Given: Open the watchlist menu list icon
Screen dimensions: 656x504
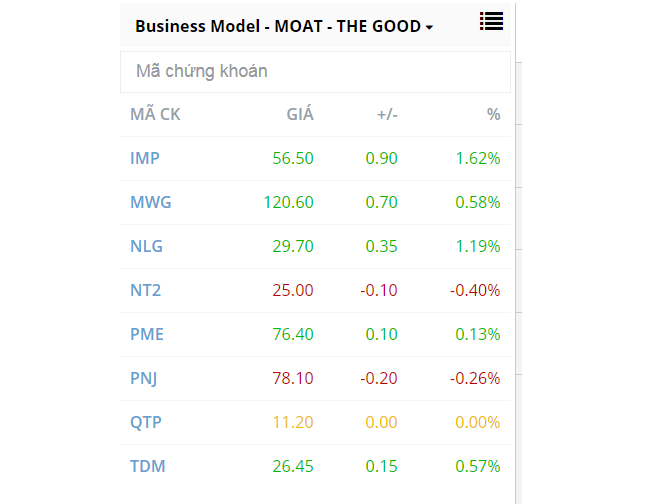Looking at the screenshot, I should coord(491,21).
